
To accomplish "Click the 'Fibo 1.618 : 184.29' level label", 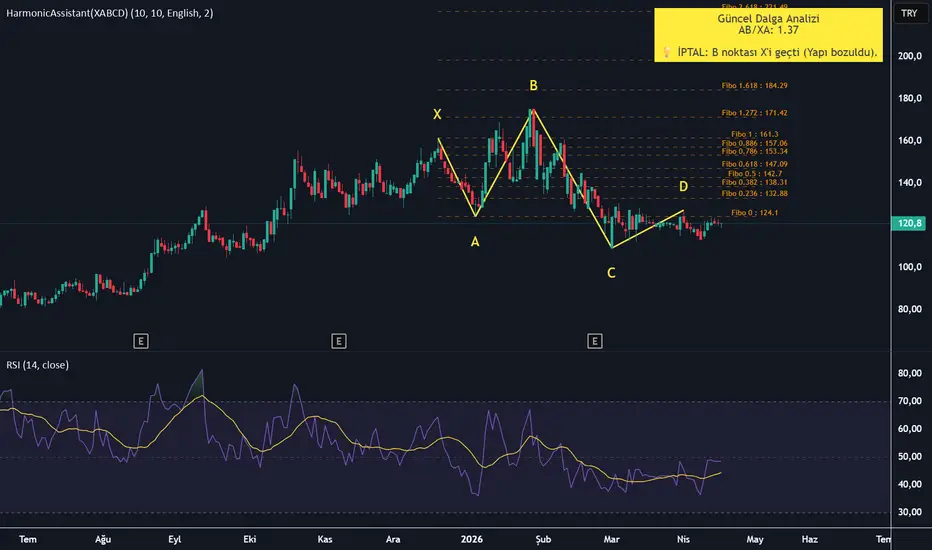I will pos(754,86).
